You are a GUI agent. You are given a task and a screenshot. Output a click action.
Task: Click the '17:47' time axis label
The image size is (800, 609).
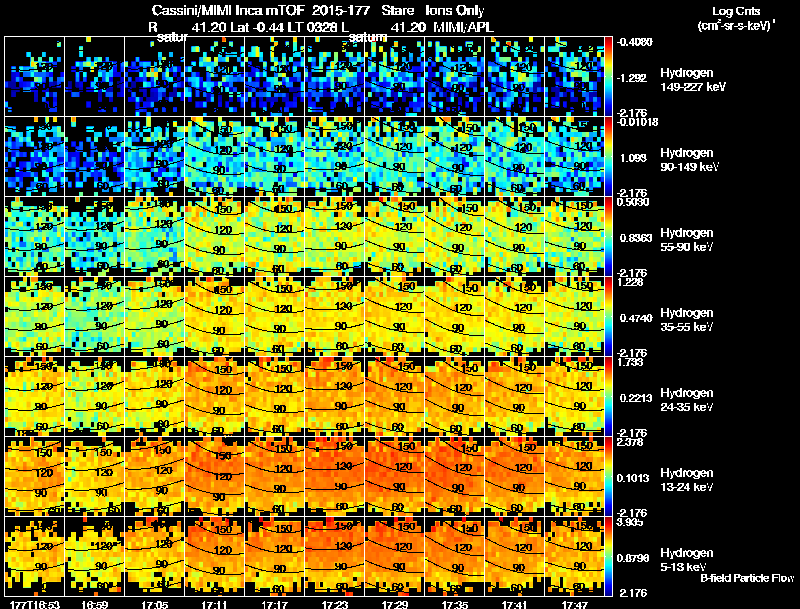coord(575,604)
